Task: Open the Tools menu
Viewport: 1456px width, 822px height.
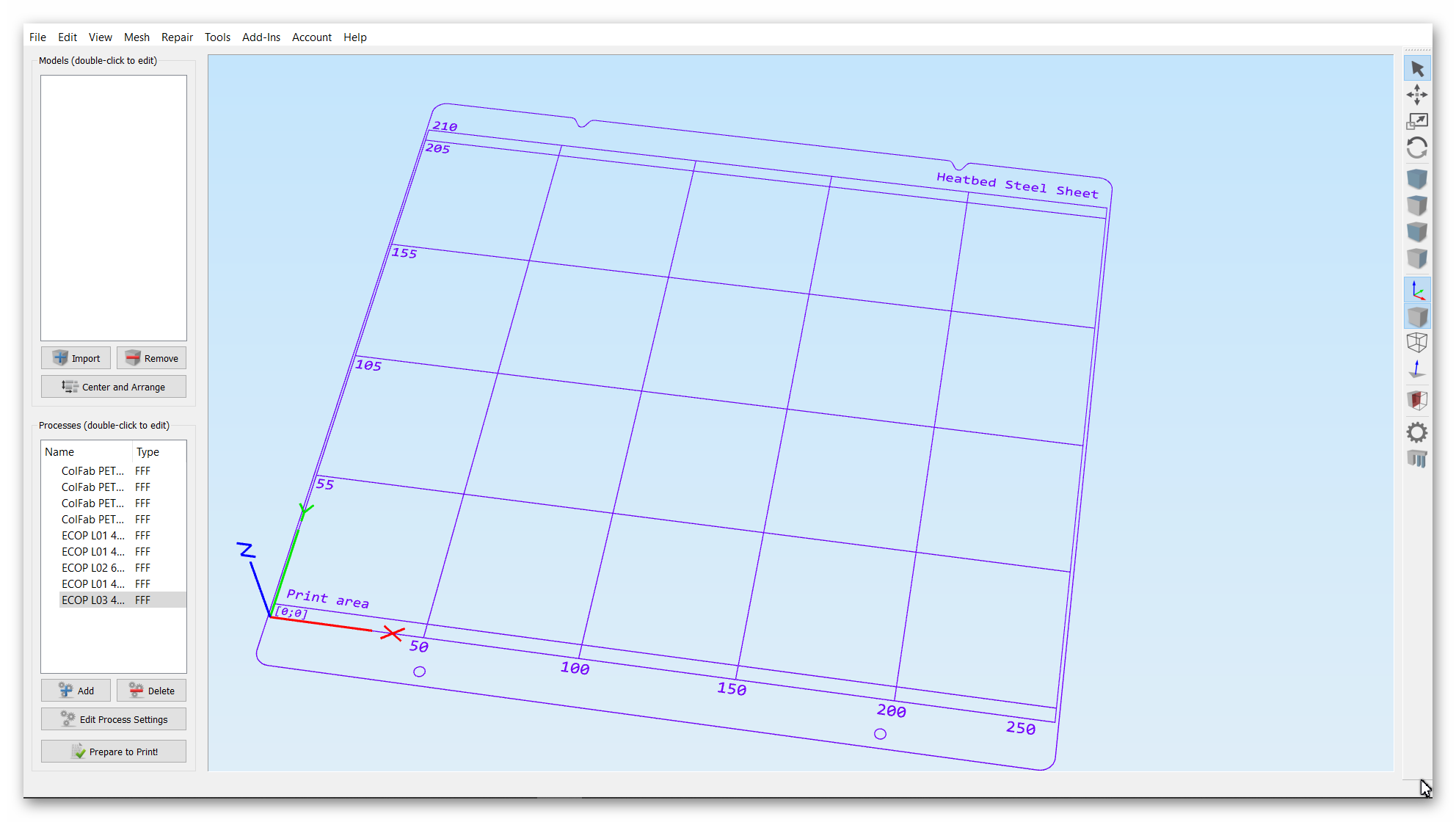Action: click(217, 37)
